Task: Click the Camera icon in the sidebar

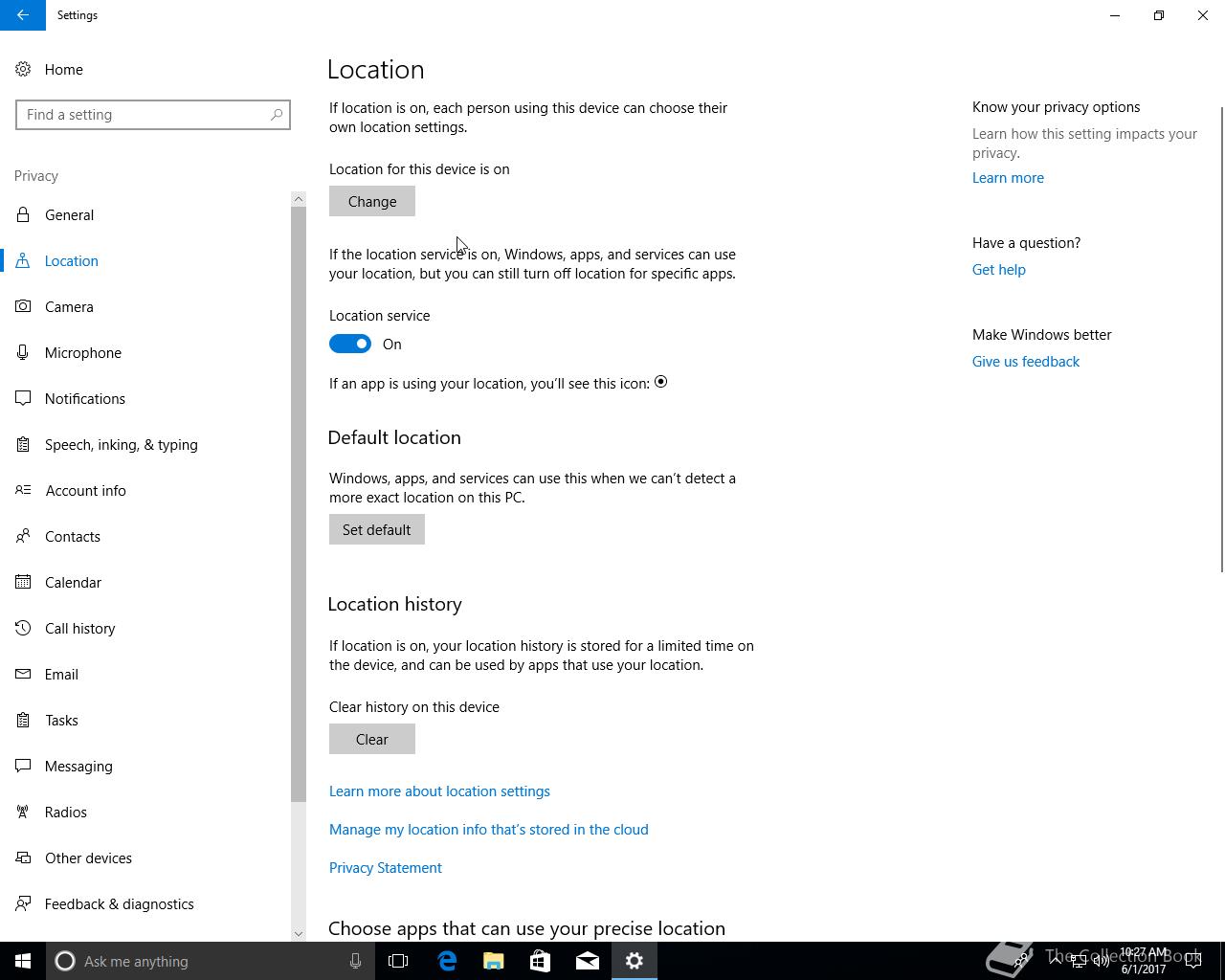Action: pyautogui.click(x=23, y=307)
